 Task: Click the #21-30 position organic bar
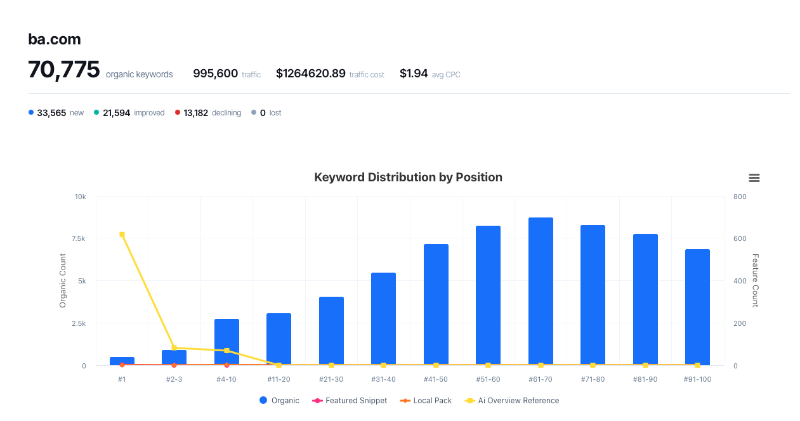(331, 331)
